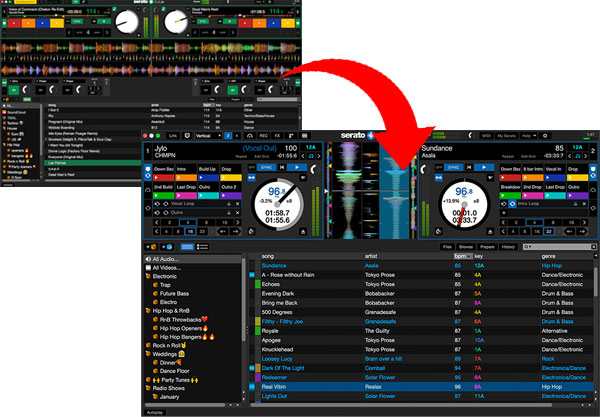The width and height of the screenshot is (600, 417).
Task: Delete Vocal Loop with its X icon
Action: [x=238, y=204]
